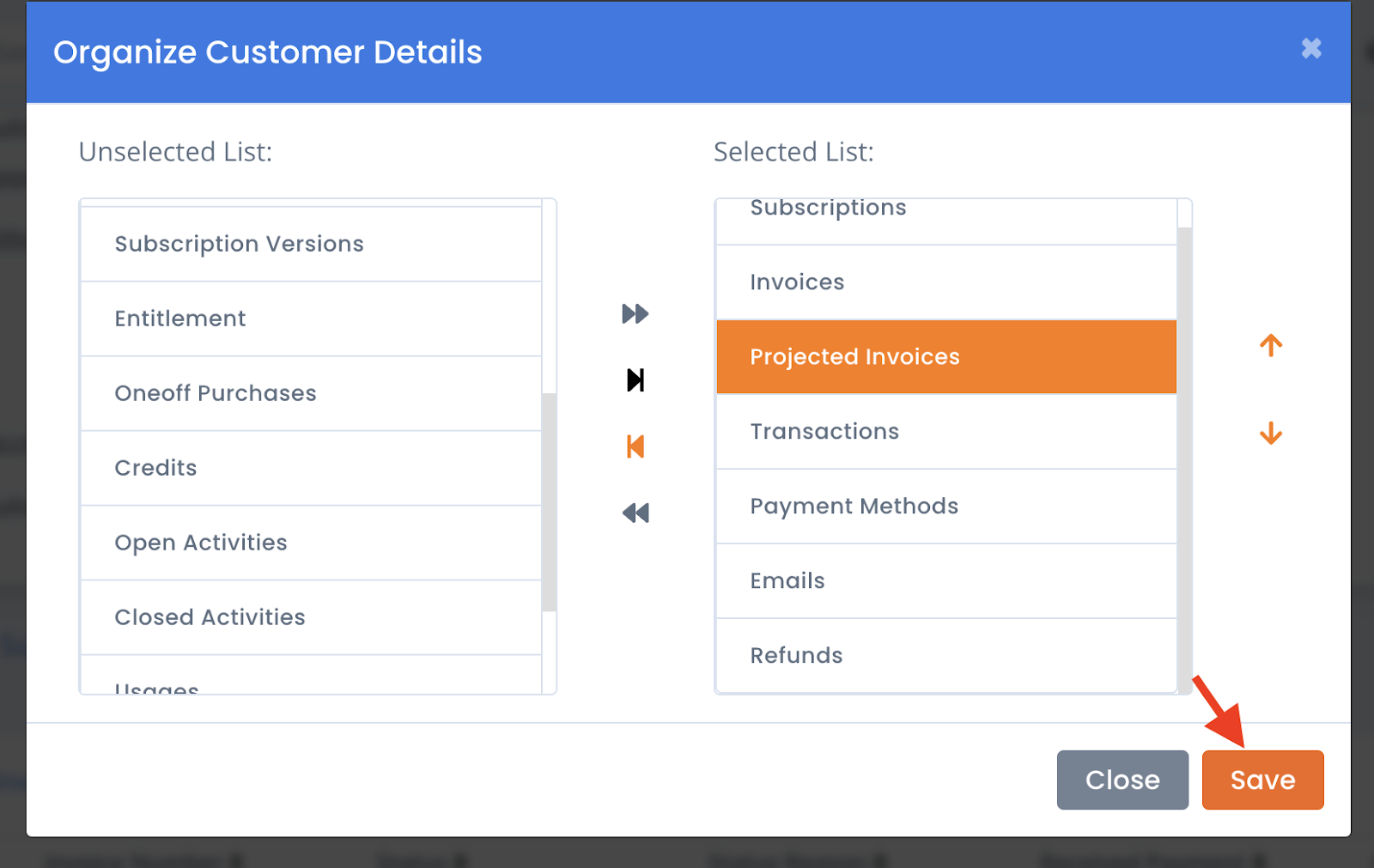Screen dimensions: 1374x868
Task: Move selected item up with orange arrow
Action: tap(1271, 345)
